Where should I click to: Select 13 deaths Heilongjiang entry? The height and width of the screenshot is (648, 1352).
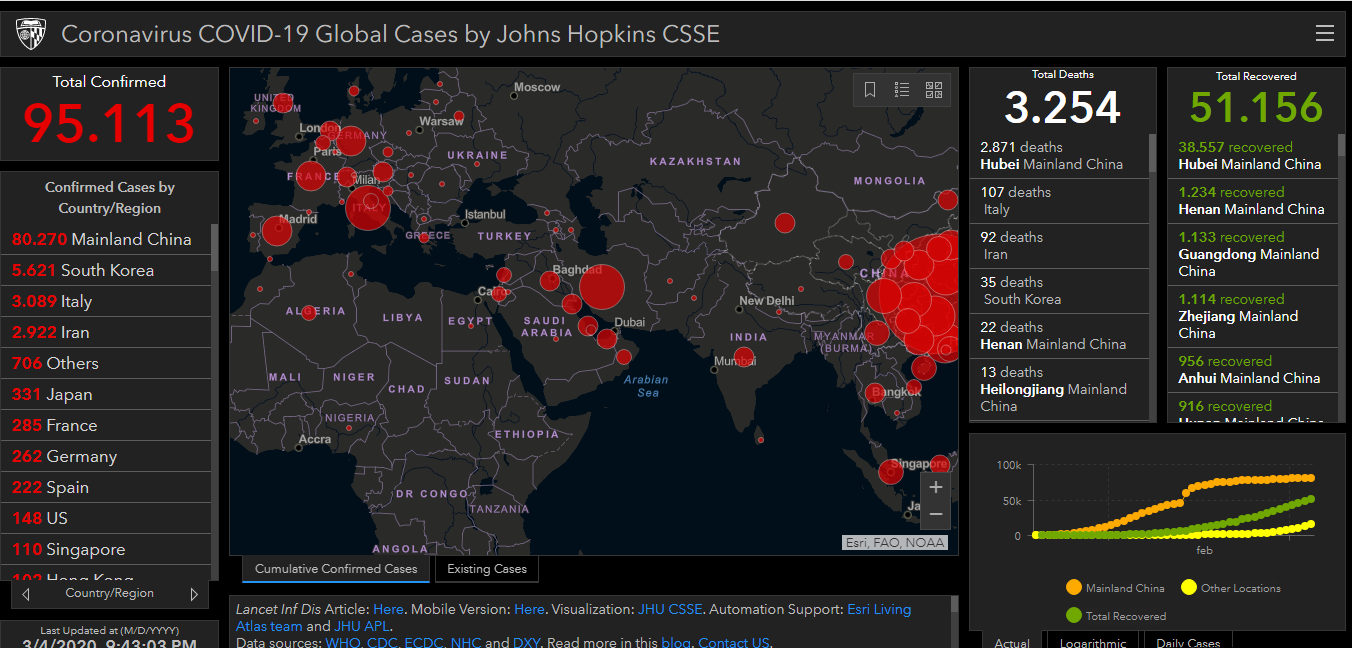[1059, 390]
